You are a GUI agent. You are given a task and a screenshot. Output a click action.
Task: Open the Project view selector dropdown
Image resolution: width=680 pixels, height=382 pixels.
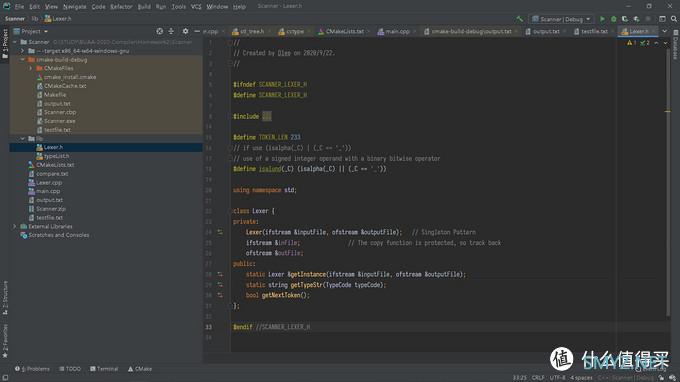[31, 31]
